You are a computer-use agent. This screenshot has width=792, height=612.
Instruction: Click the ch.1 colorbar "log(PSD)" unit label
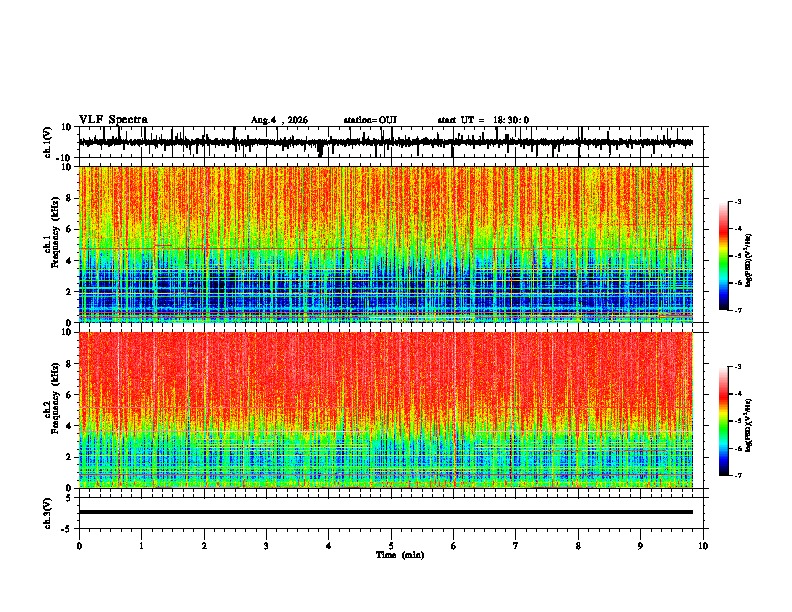tap(748, 260)
